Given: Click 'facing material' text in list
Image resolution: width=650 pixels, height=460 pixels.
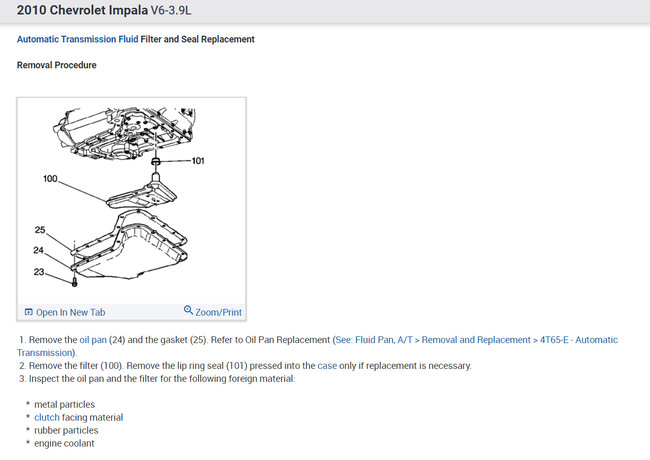Looking at the screenshot, I should point(92,417).
